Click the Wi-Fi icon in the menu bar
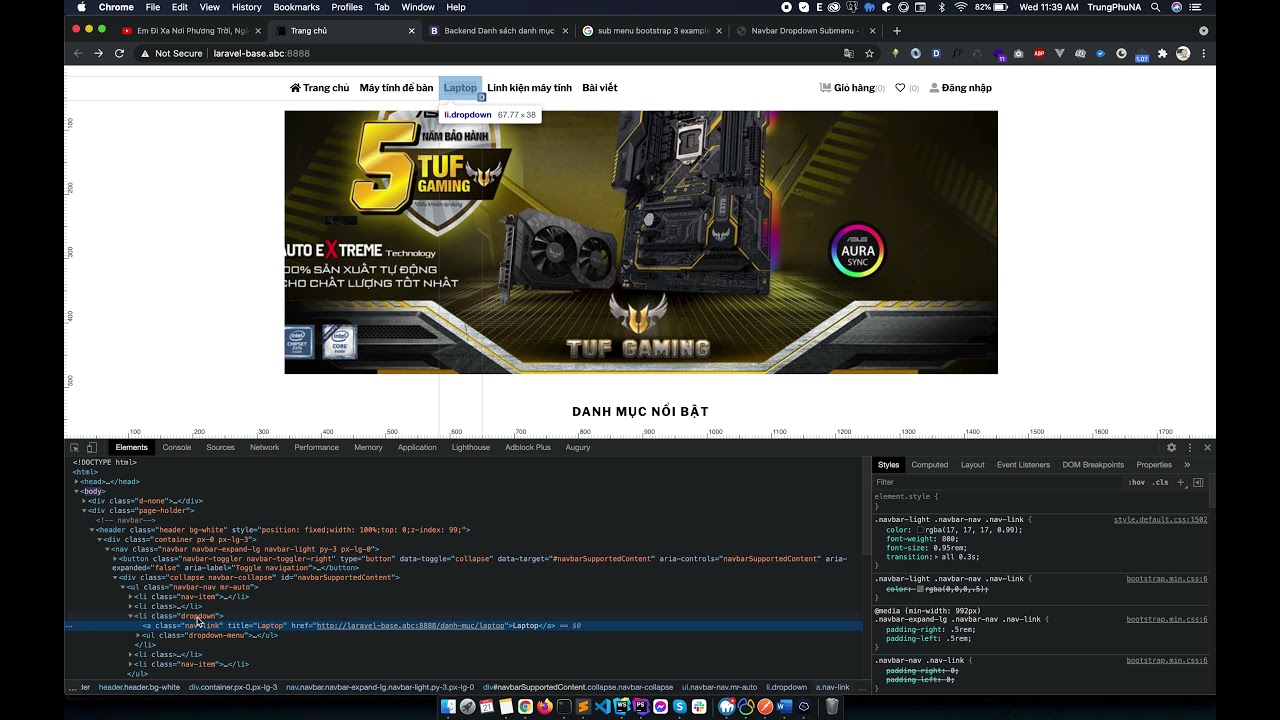This screenshot has height=720, width=1280. click(961, 7)
